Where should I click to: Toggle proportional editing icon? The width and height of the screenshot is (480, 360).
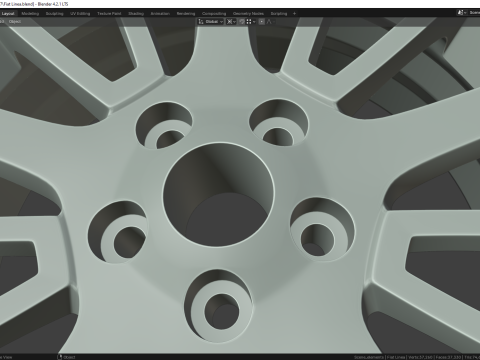tap(262, 22)
